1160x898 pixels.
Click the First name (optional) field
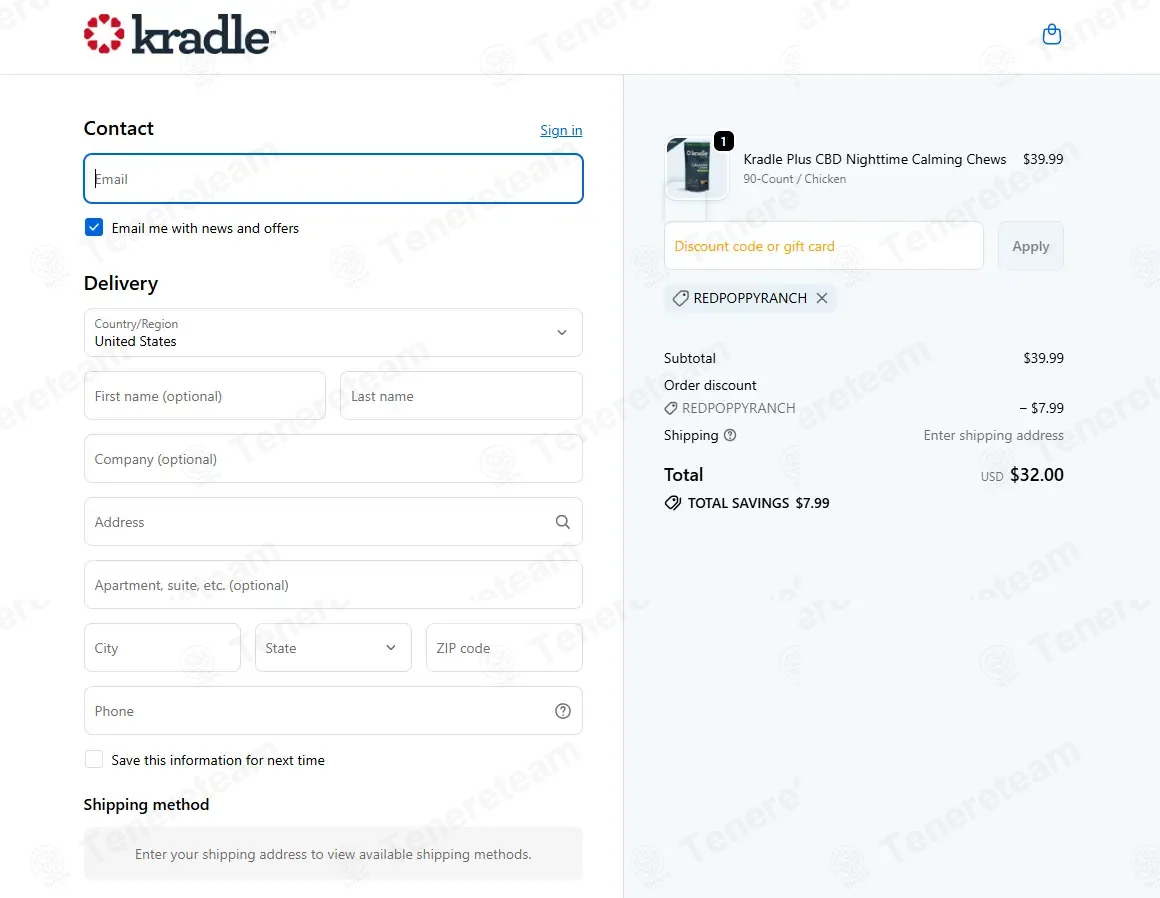(205, 396)
